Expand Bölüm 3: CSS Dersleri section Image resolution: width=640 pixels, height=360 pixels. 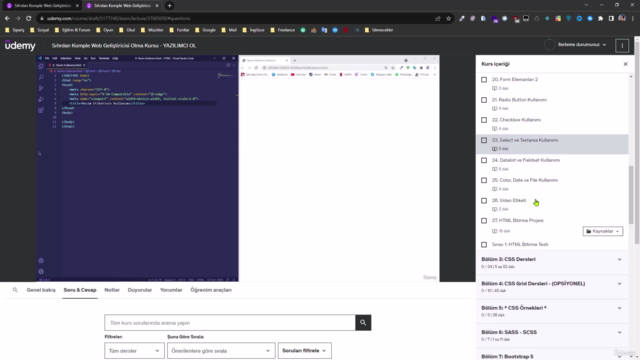552,262
